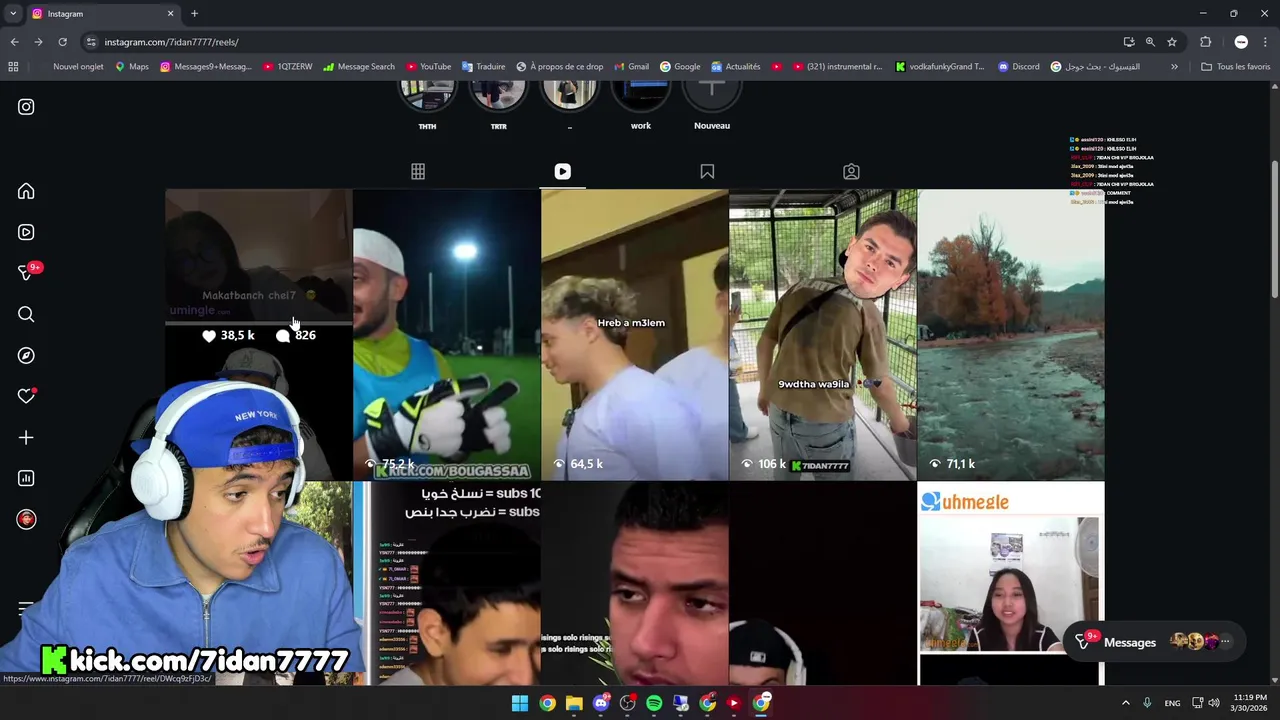Open the Dashboard chart icon in sidebar
Image resolution: width=1280 pixels, height=720 pixels.
pyautogui.click(x=26, y=478)
